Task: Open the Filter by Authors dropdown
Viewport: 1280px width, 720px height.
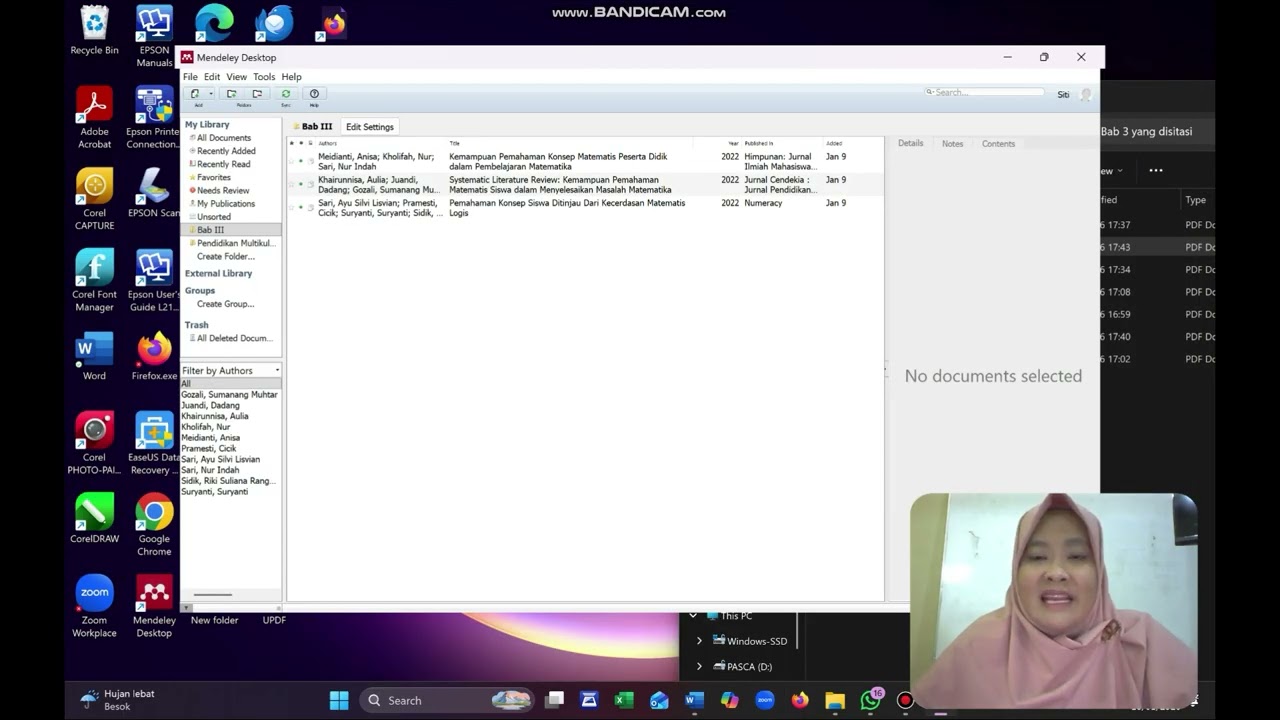Action: (x=231, y=371)
